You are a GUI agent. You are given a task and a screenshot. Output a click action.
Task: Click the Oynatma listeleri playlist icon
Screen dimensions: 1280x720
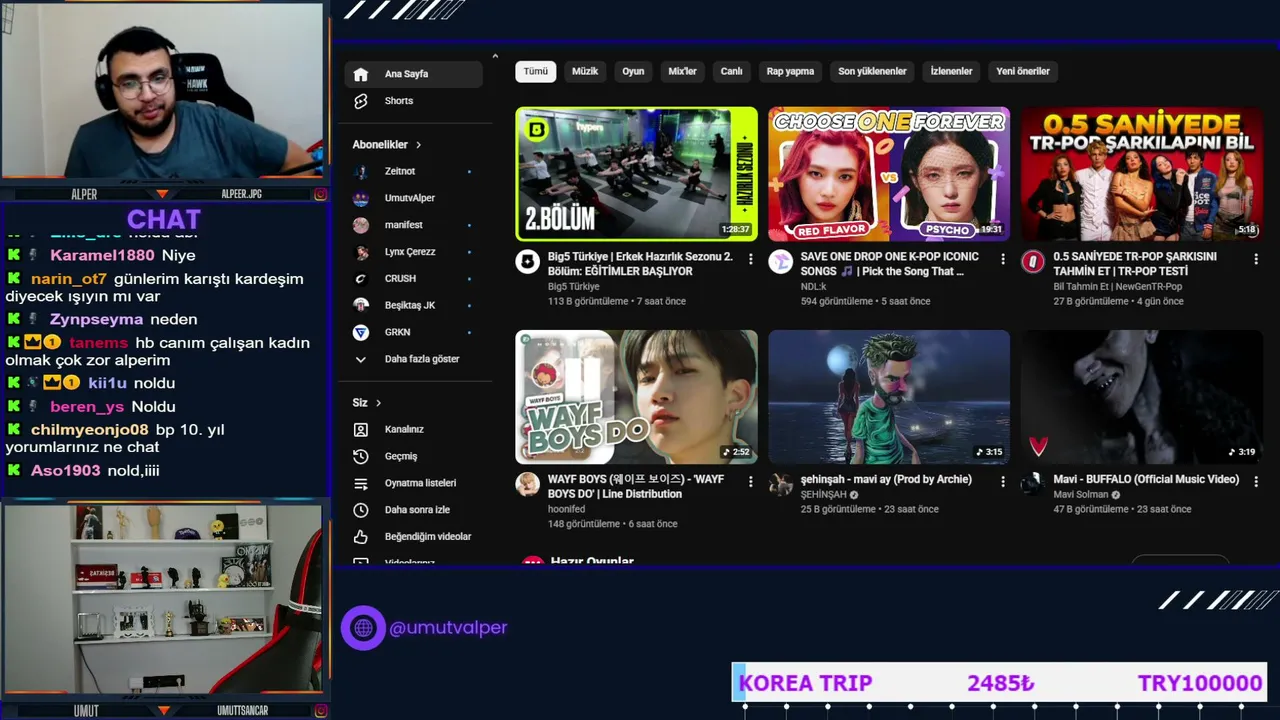click(361, 484)
